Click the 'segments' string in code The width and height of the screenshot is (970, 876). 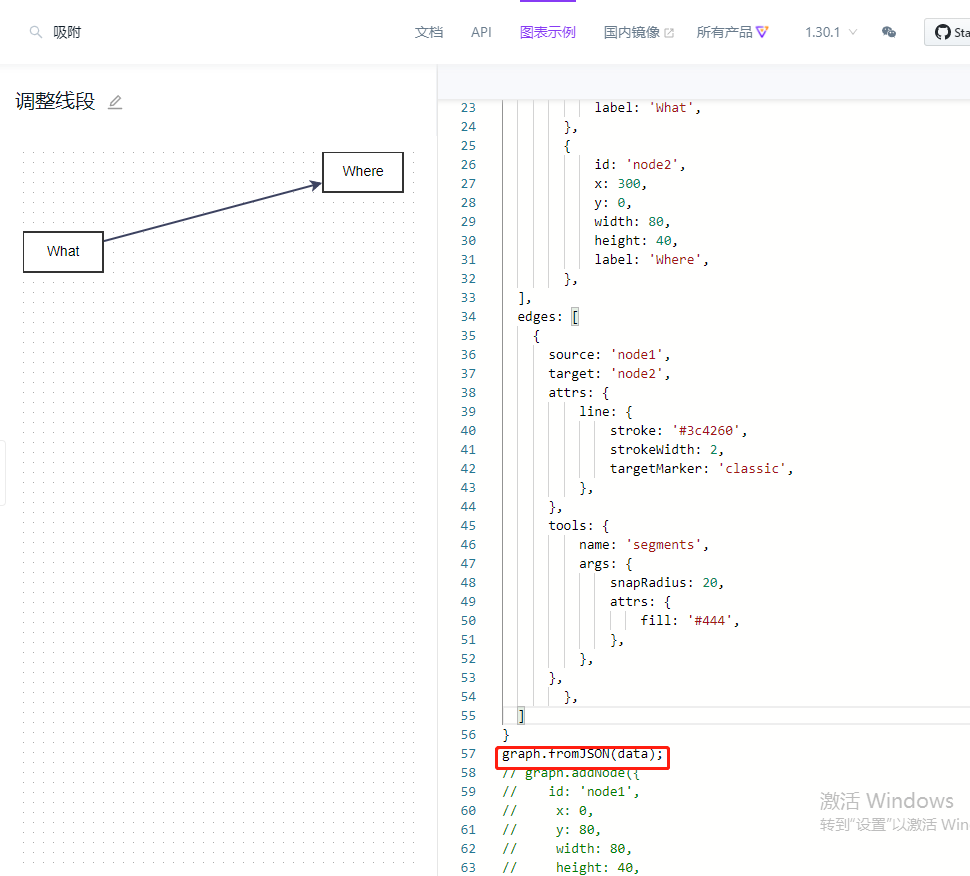coord(663,545)
